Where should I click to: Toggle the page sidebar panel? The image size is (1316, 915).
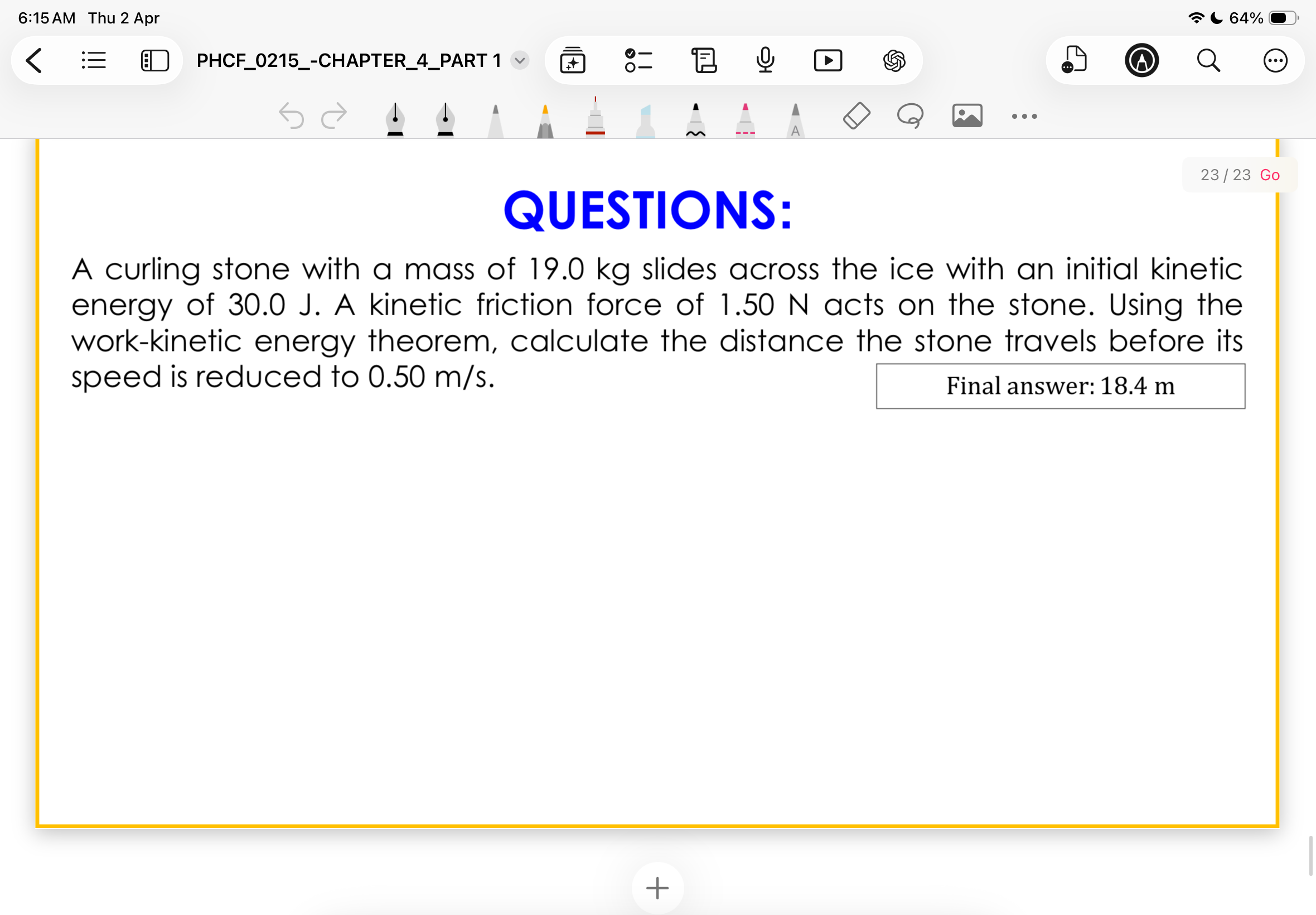click(x=154, y=60)
